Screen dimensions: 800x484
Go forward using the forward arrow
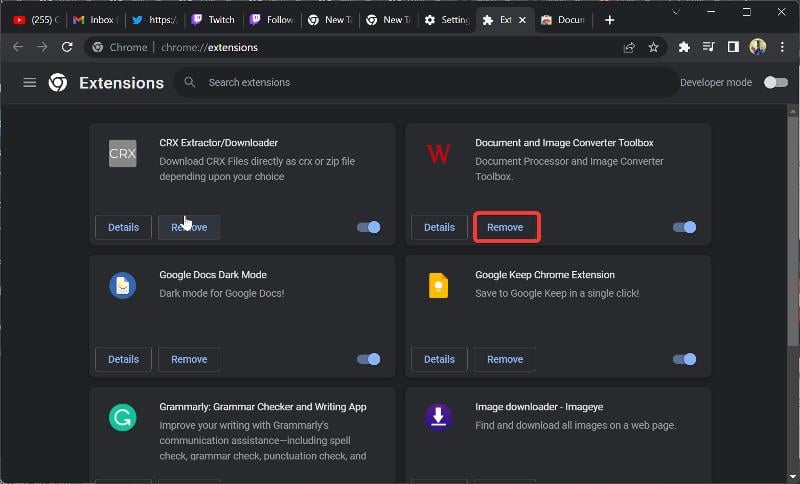[x=42, y=47]
